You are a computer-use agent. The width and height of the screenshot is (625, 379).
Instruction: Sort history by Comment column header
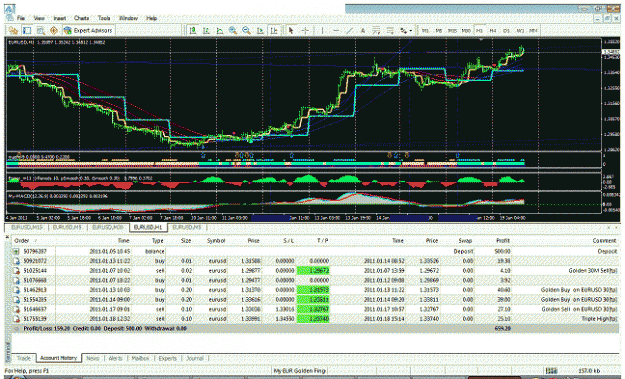click(x=604, y=241)
